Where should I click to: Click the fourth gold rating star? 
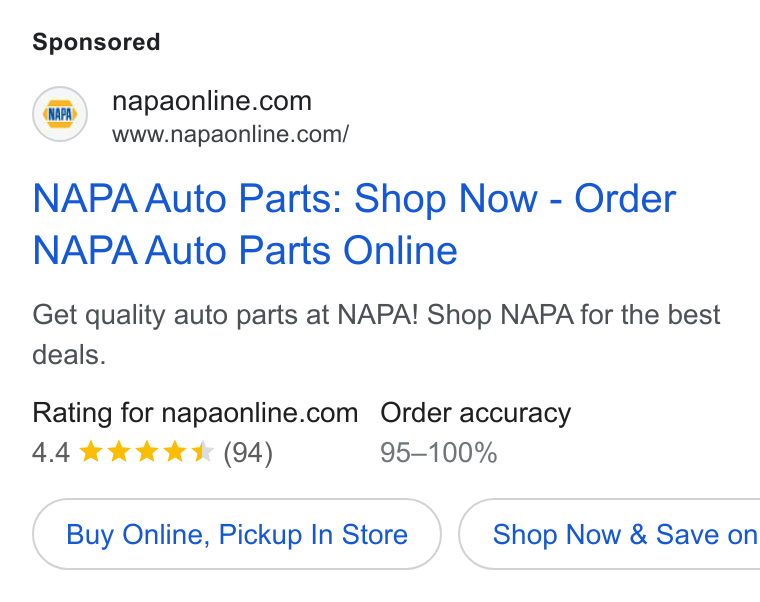pyautogui.click(x=174, y=451)
